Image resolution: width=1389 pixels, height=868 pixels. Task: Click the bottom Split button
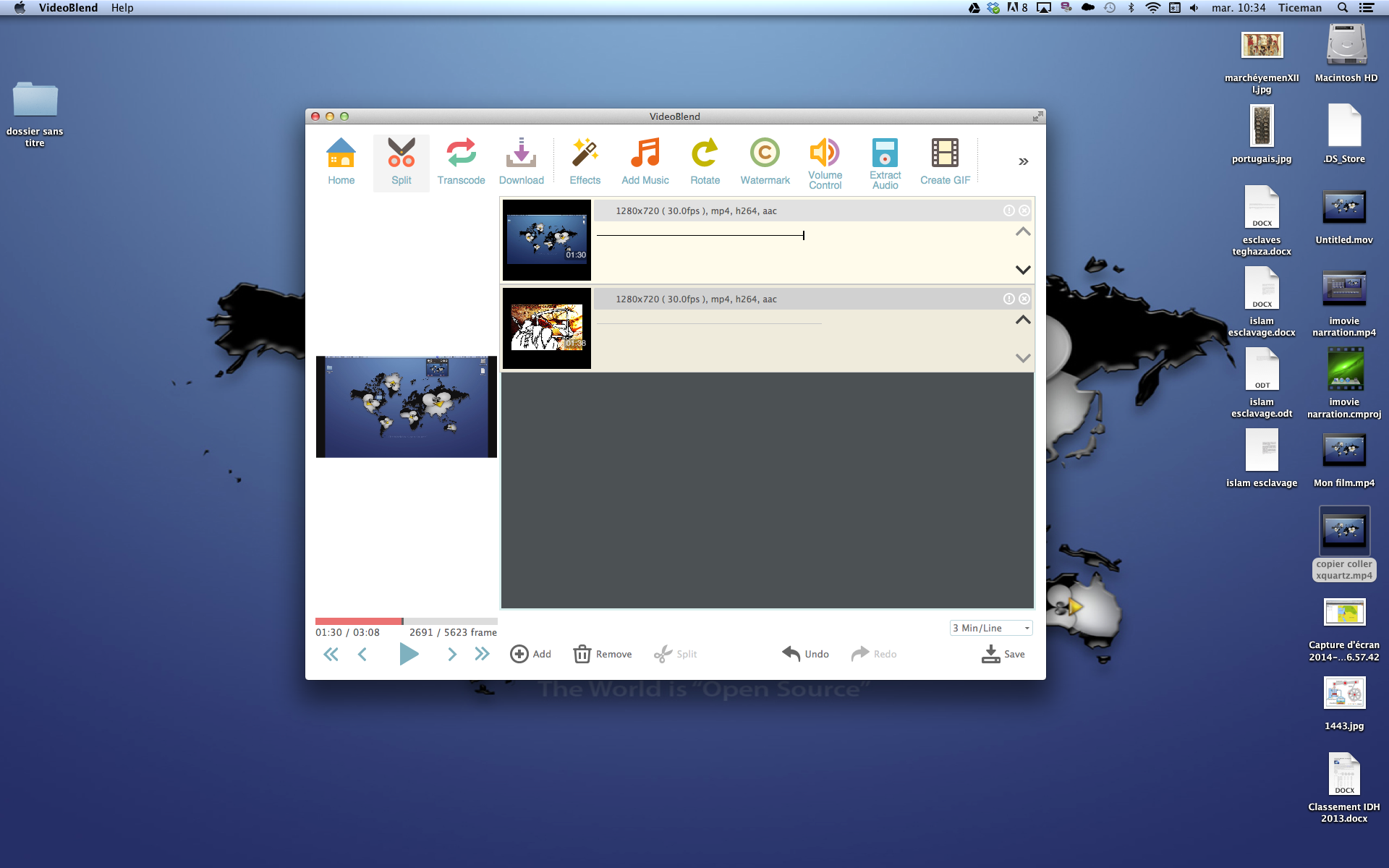(x=676, y=654)
